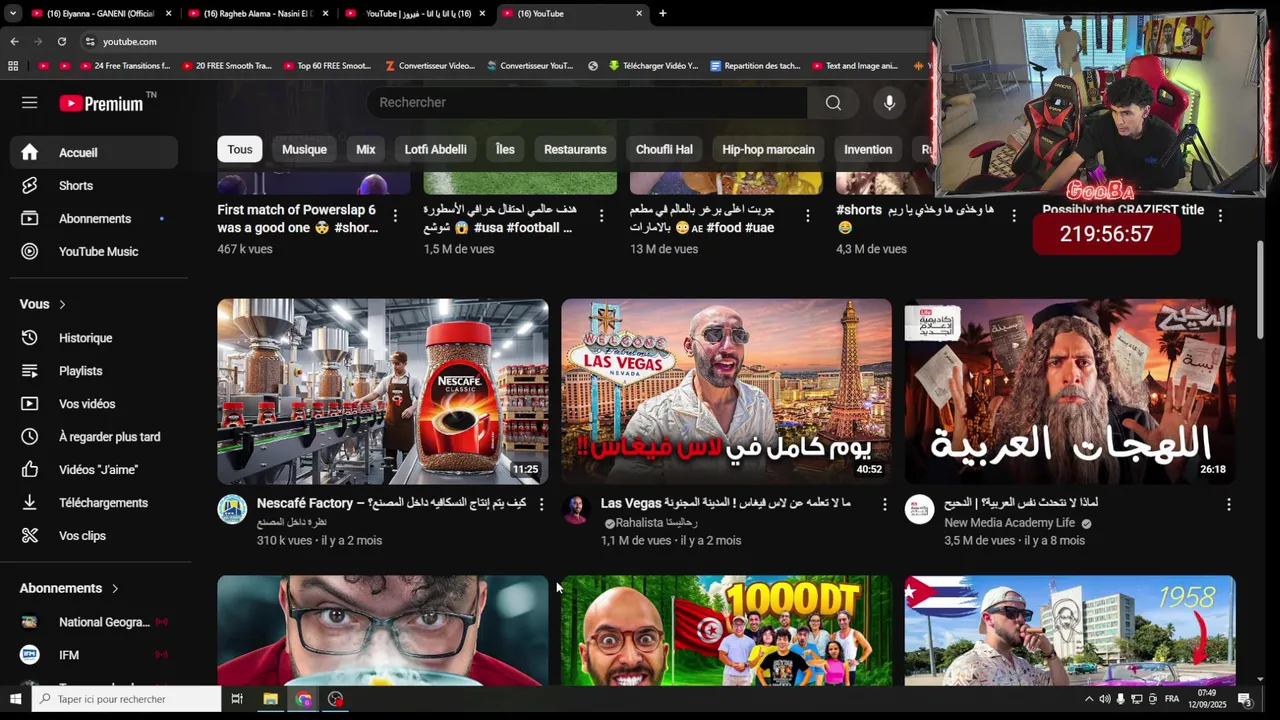Open Task View on the taskbar

pyautogui.click(x=237, y=699)
